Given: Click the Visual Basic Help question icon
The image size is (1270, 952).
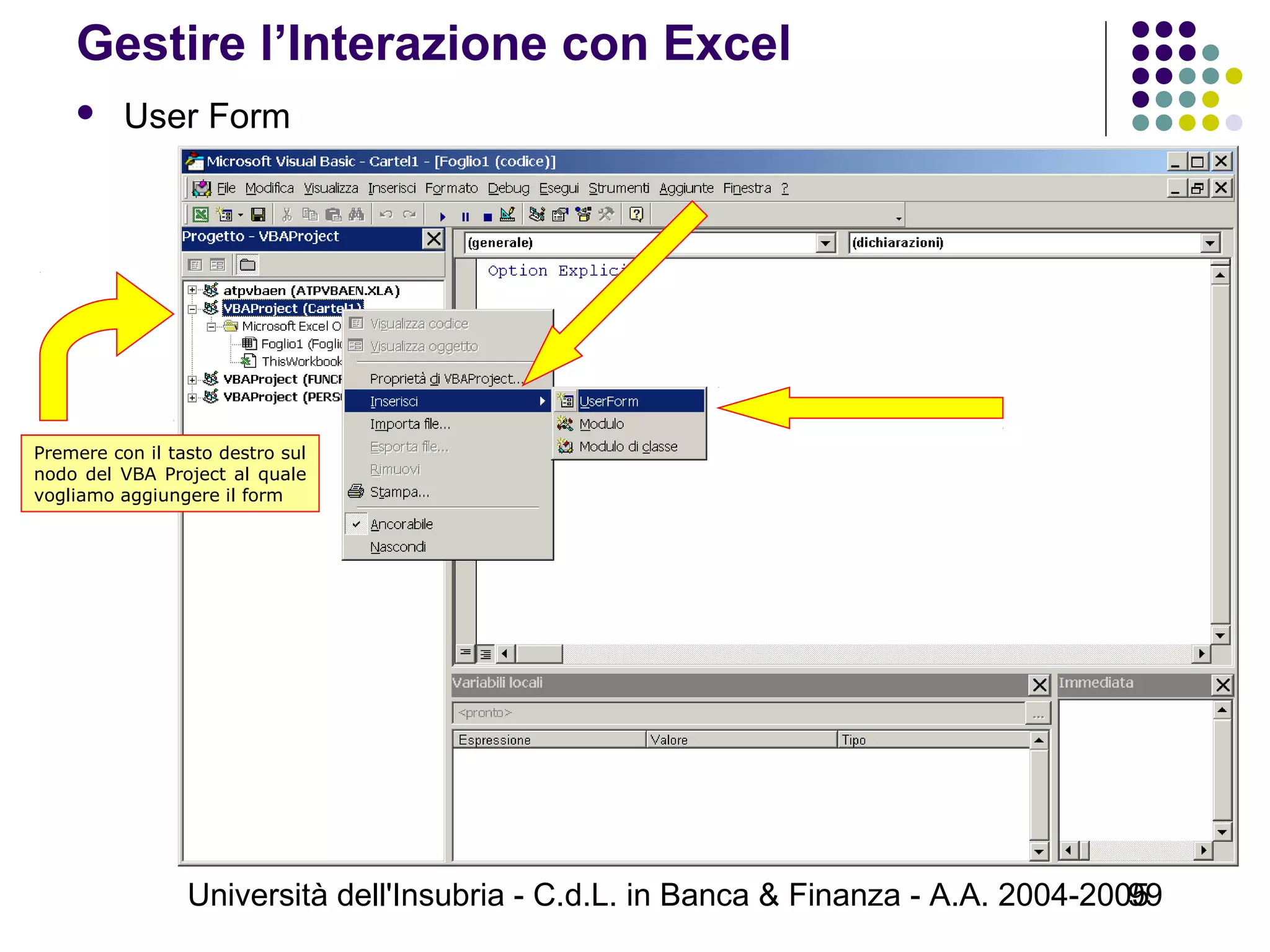Looking at the screenshot, I should [x=636, y=214].
